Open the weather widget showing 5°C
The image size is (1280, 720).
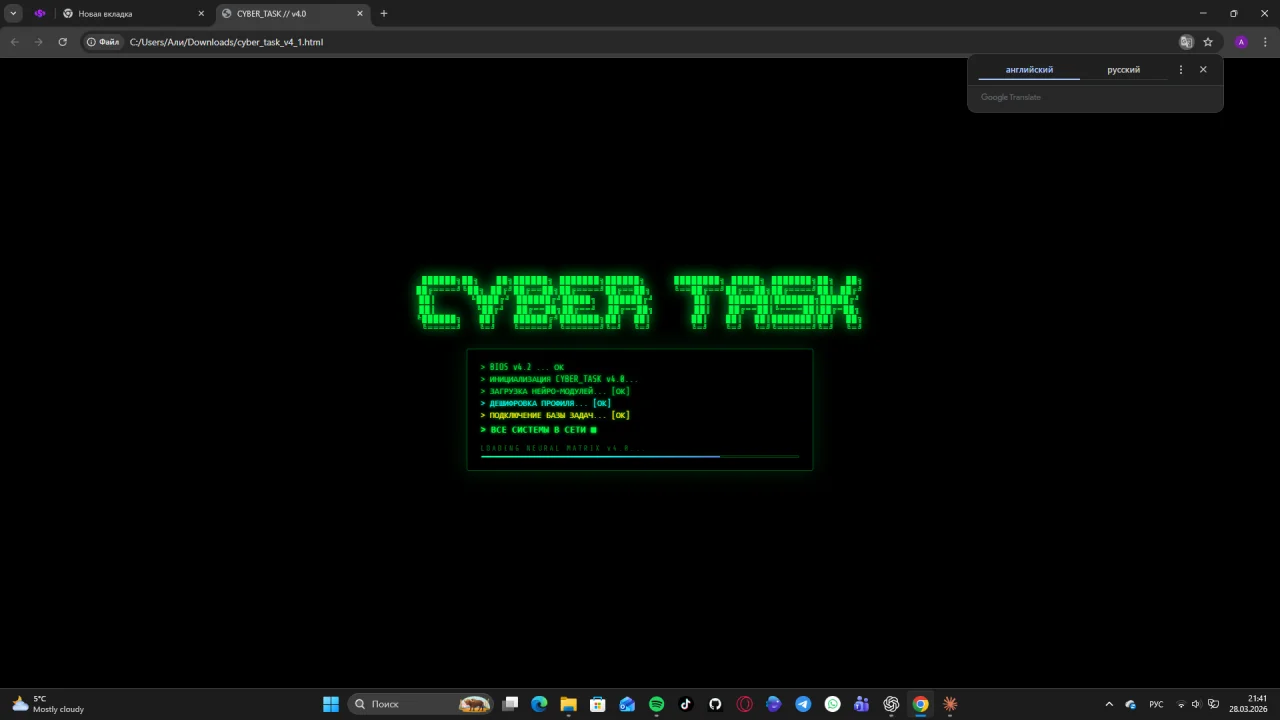[47, 704]
